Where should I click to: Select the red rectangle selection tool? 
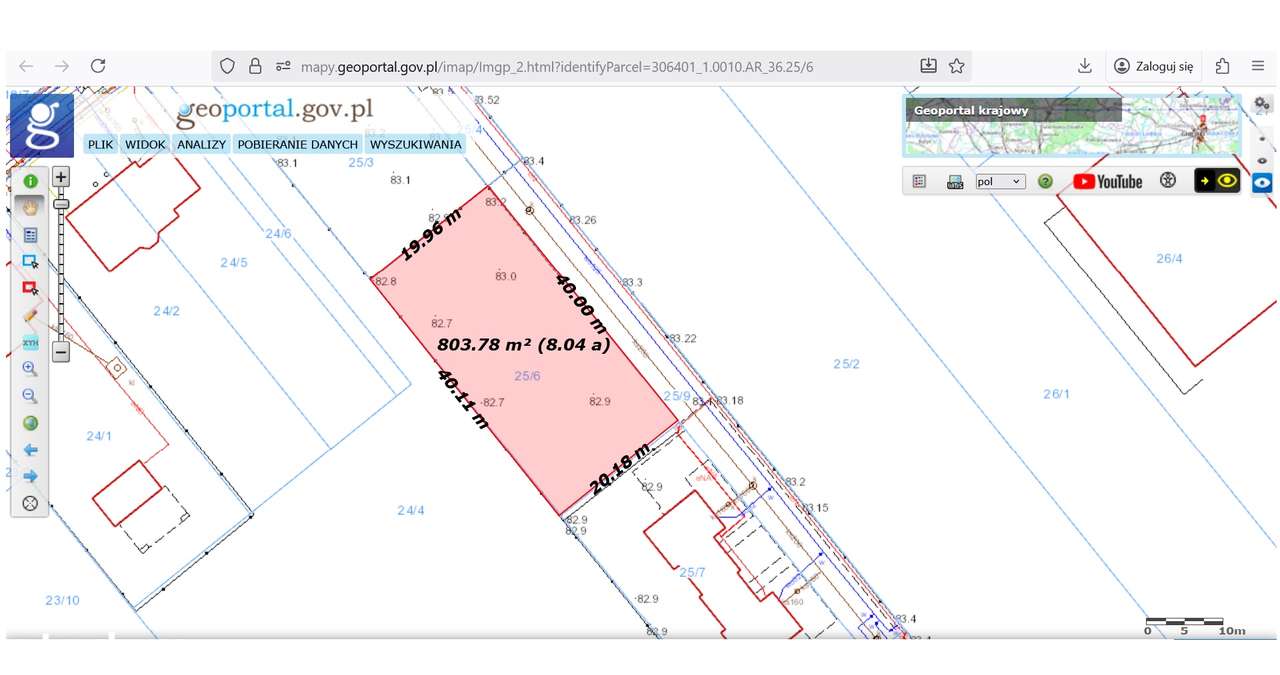point(30,288)
